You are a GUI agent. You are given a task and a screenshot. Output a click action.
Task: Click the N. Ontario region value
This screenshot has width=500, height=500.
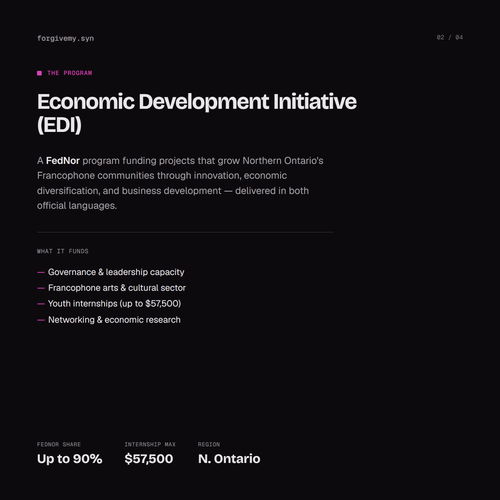[x=229, y=459]
